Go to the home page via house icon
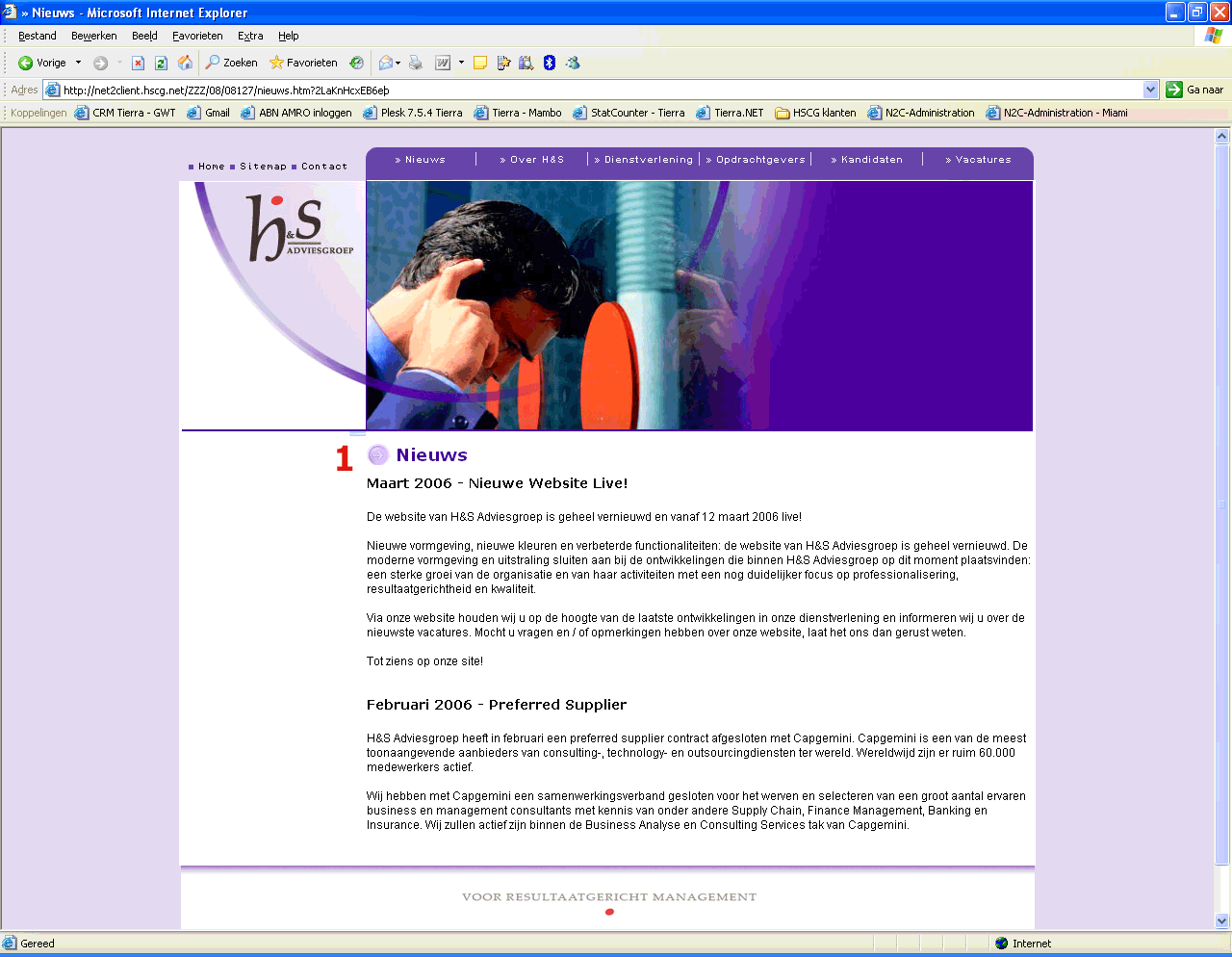 coord(185,63)
